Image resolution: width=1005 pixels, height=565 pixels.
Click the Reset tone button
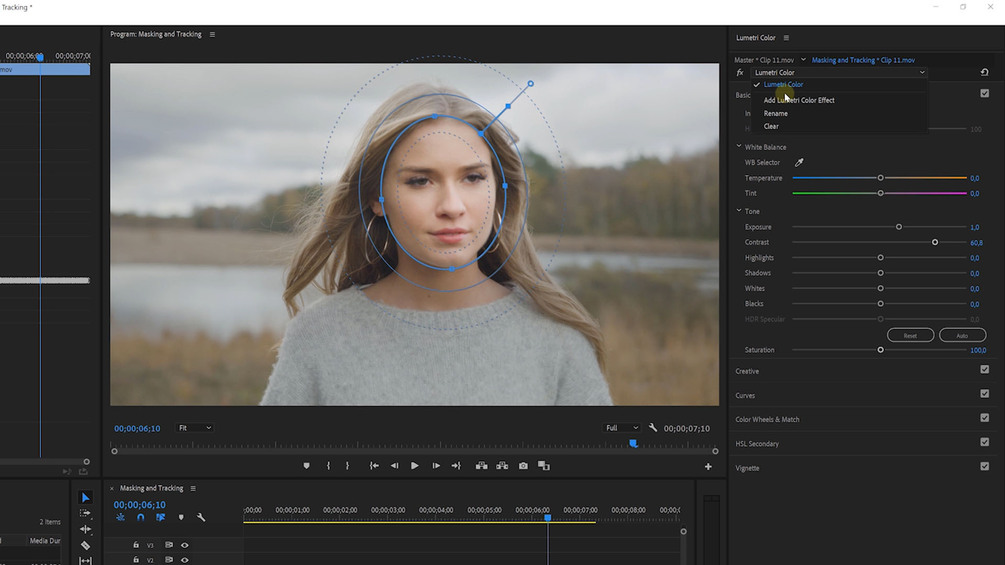pyautogui.click(x=910, y=335)
